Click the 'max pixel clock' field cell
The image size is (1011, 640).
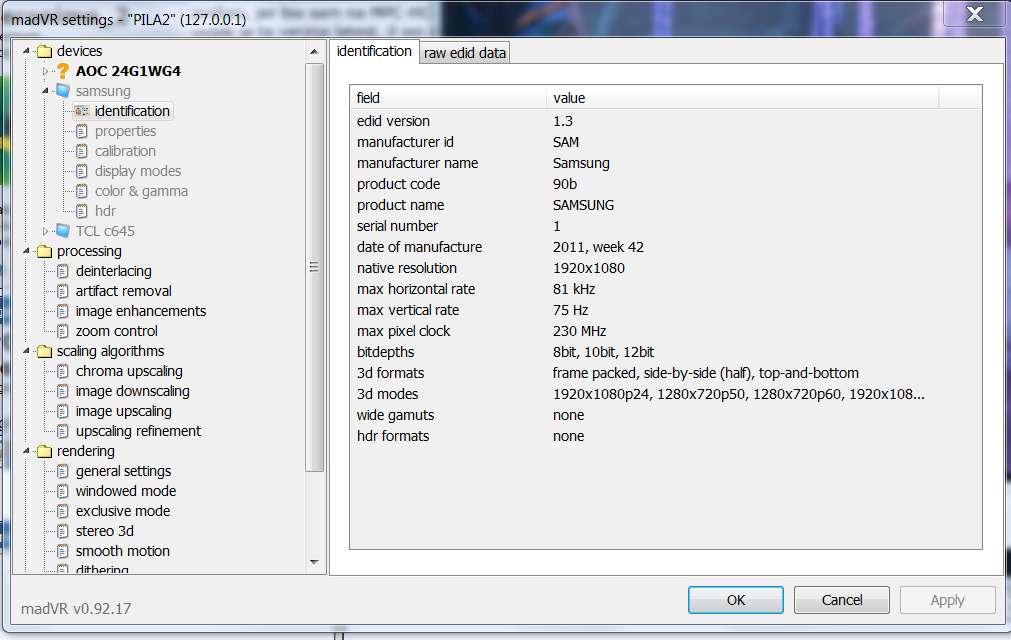(404, 331)
